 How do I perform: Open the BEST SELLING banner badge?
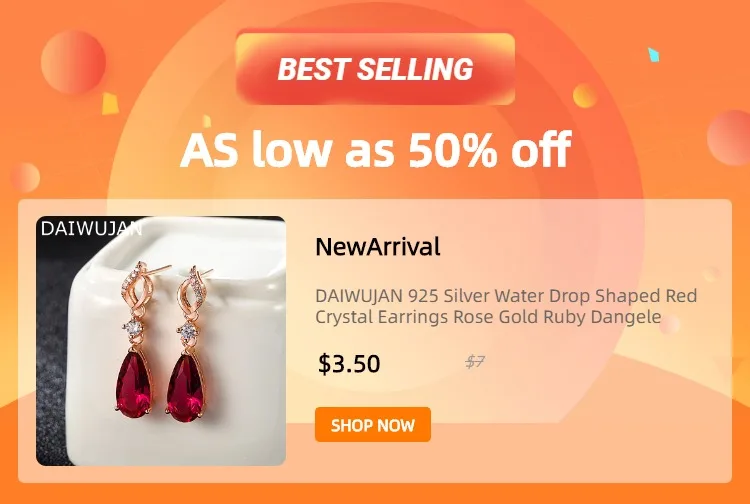375,68
